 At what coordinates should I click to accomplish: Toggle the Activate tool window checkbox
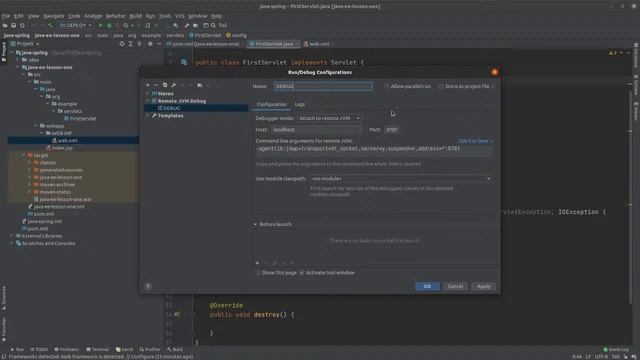pos(302,273)
